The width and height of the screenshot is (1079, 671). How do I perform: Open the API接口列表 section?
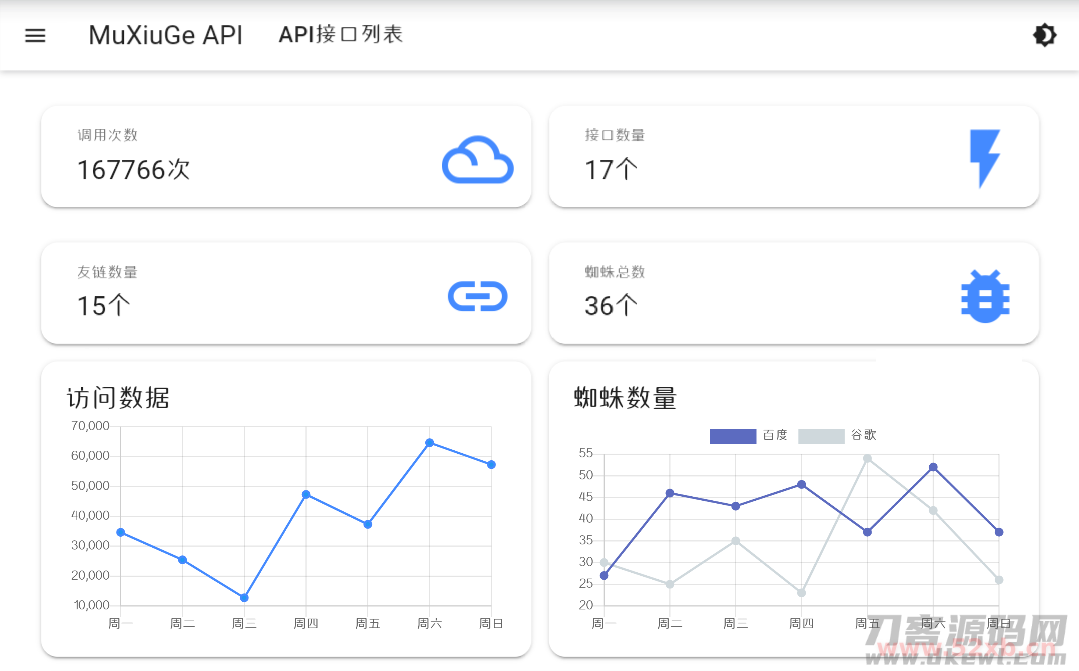point(341,33)
